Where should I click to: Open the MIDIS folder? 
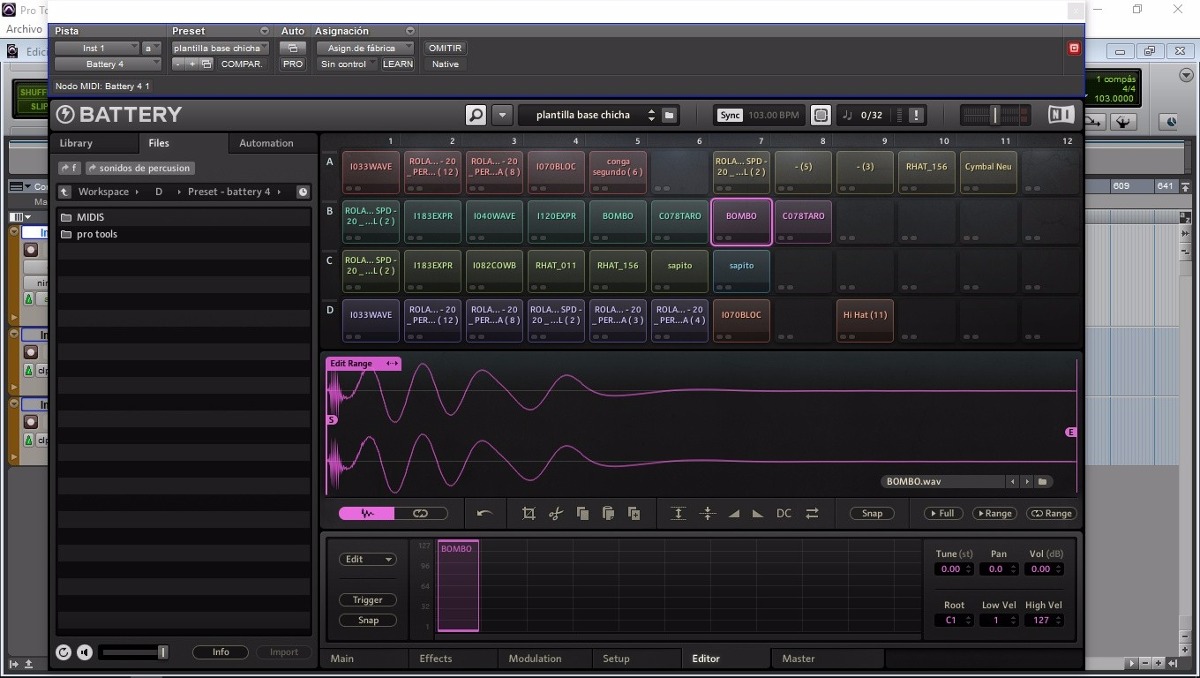[x=184, y=217]
